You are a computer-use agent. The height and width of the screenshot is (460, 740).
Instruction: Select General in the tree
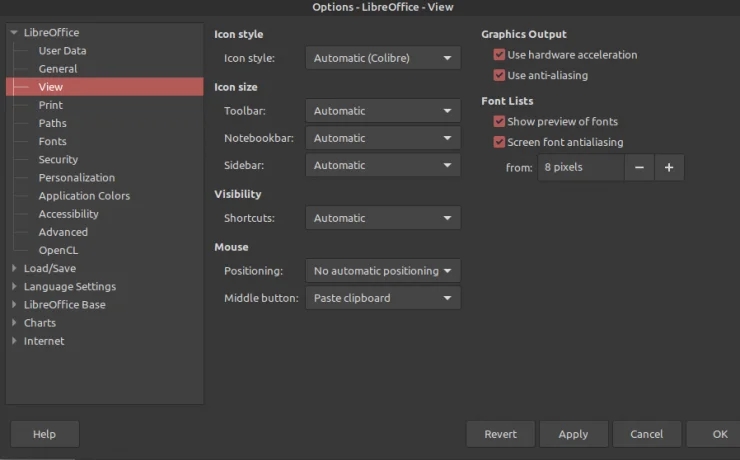pyautogui.click(x=58, y=69)
